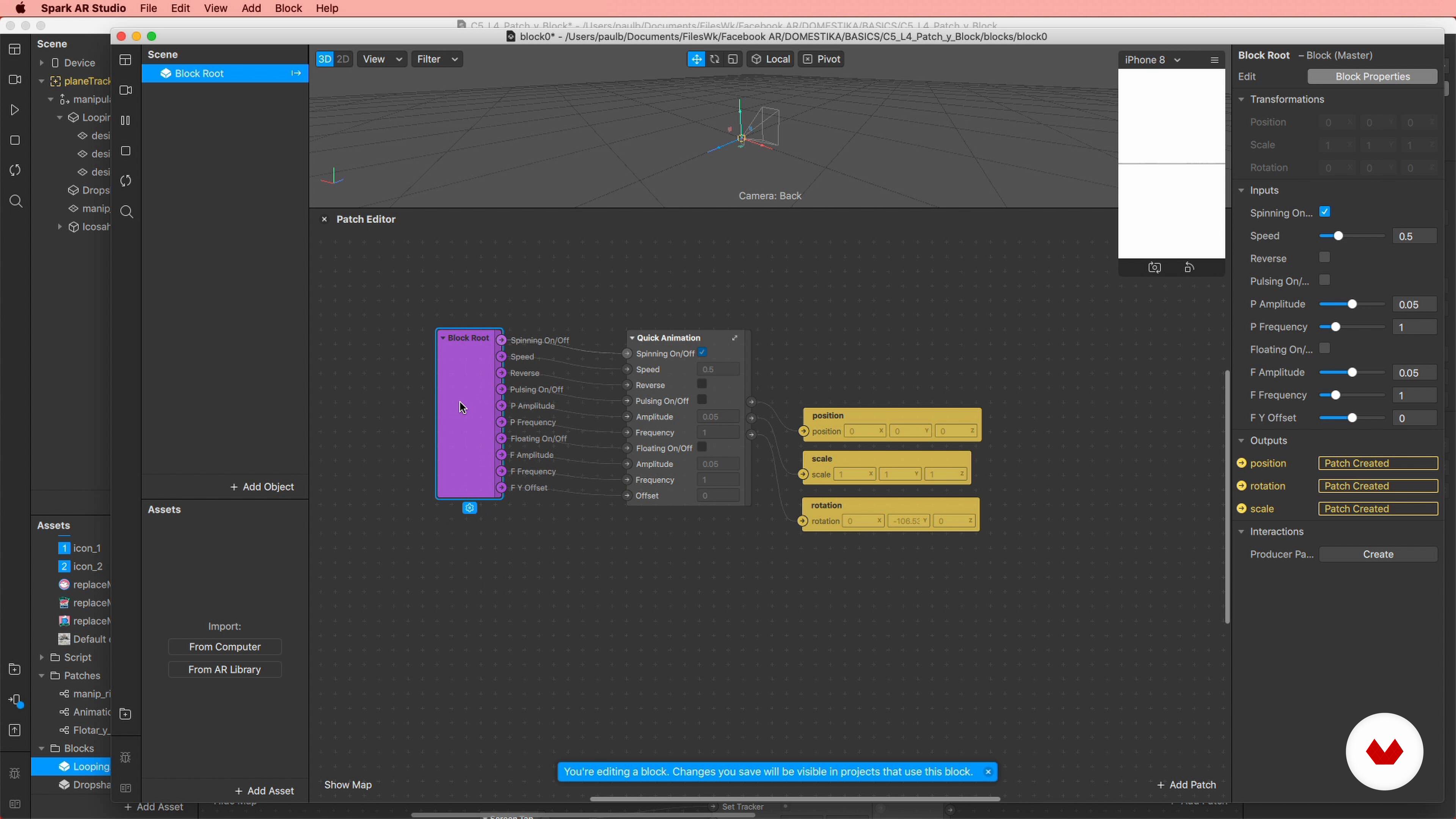
Task: Toggle Reverse checkbox in Quick Animation patch
Action: click(x=702, y=384)
